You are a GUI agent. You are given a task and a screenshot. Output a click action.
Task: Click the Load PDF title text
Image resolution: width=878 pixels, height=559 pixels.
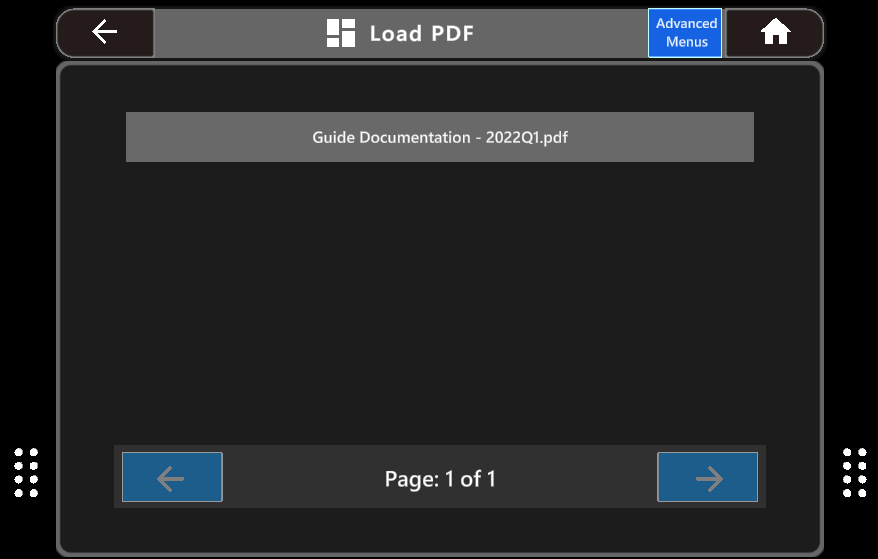[x=421, y=33]
